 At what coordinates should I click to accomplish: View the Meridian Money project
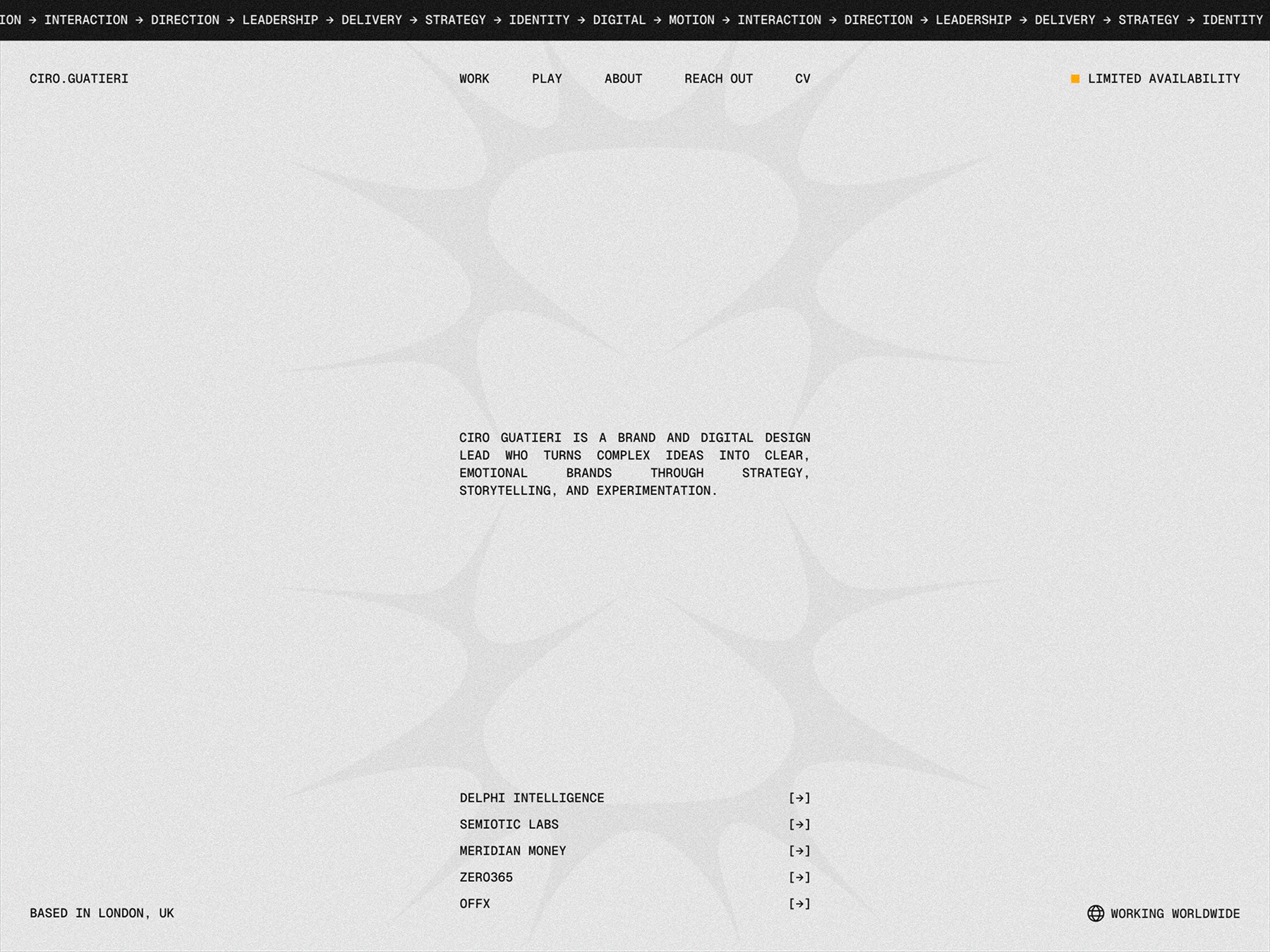pyautogui.click(x=513, y=851)
